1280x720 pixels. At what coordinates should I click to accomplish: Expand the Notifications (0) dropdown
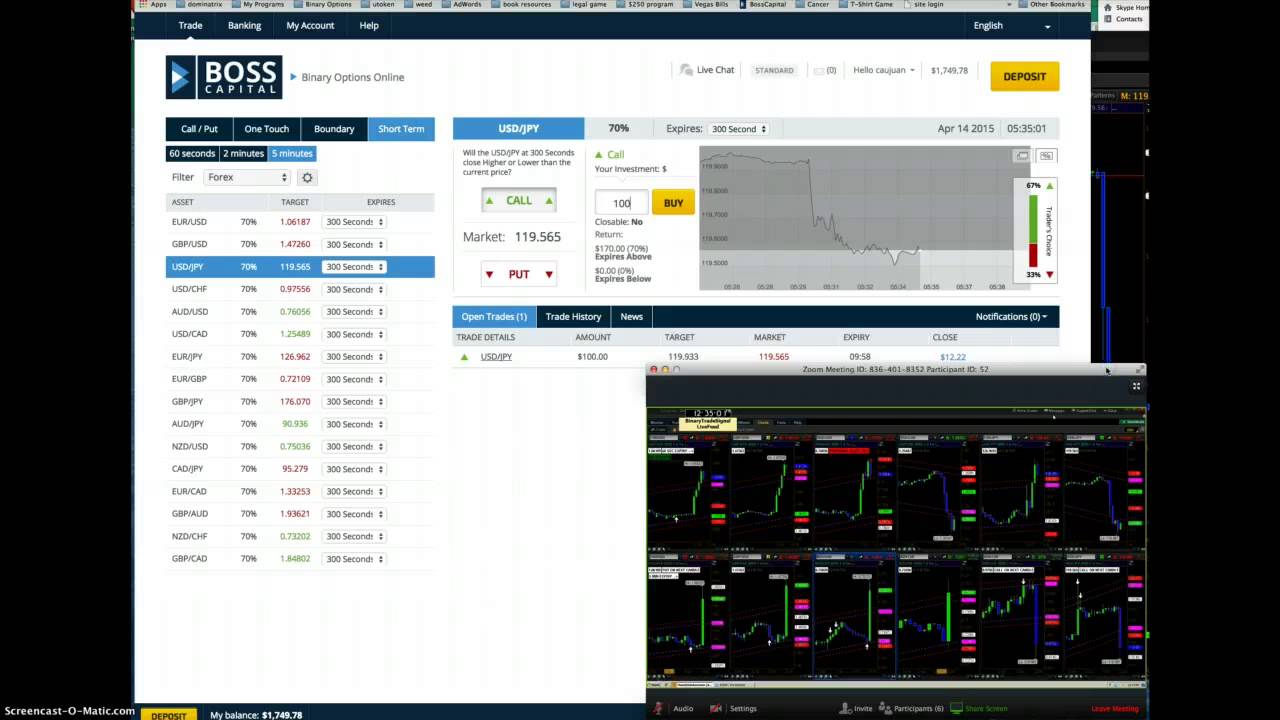coord(1011,317)
